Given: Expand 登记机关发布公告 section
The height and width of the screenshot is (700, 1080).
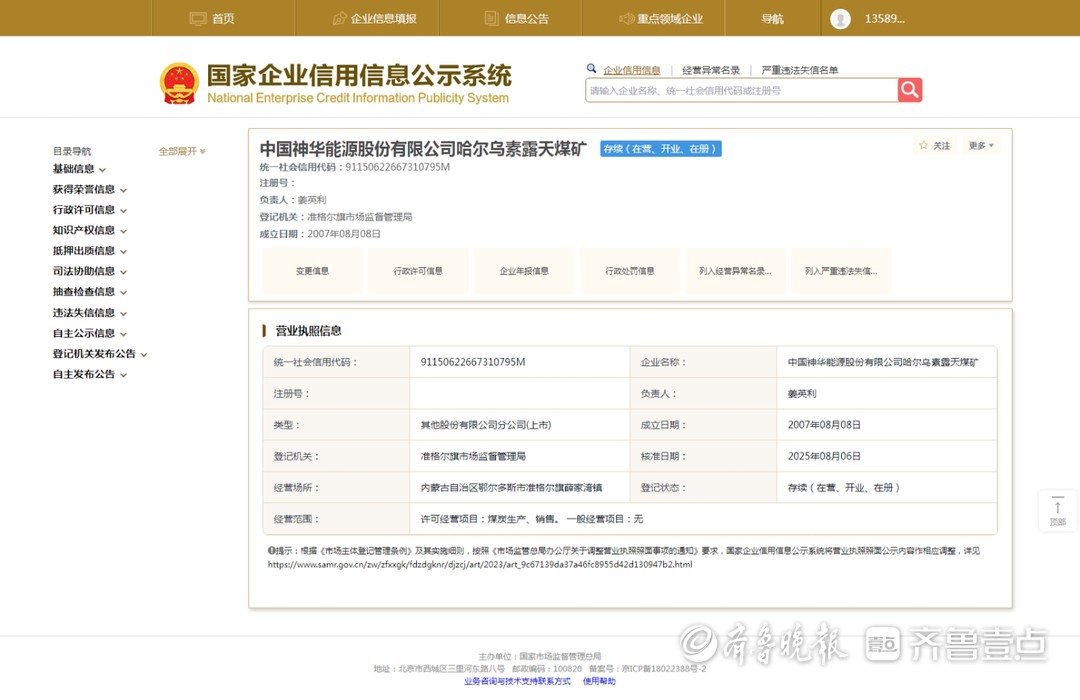Looking at the screenshot, I should pyautogui.click(x=100, y=354).
